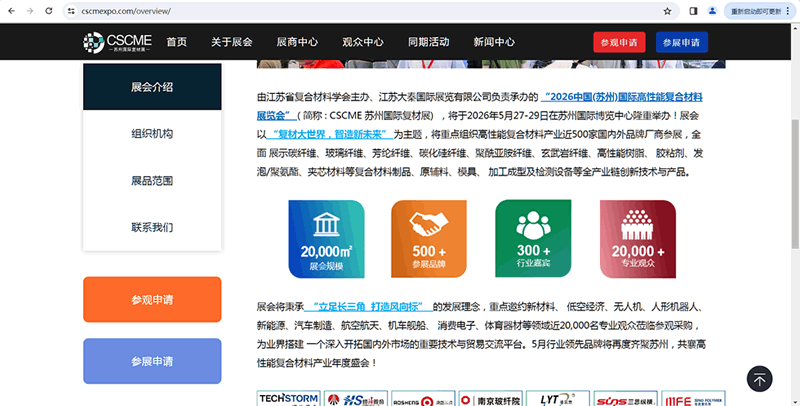Select 展品范围 in the sidebar
The width and height of the screenshot is (800, 406).
152,181
